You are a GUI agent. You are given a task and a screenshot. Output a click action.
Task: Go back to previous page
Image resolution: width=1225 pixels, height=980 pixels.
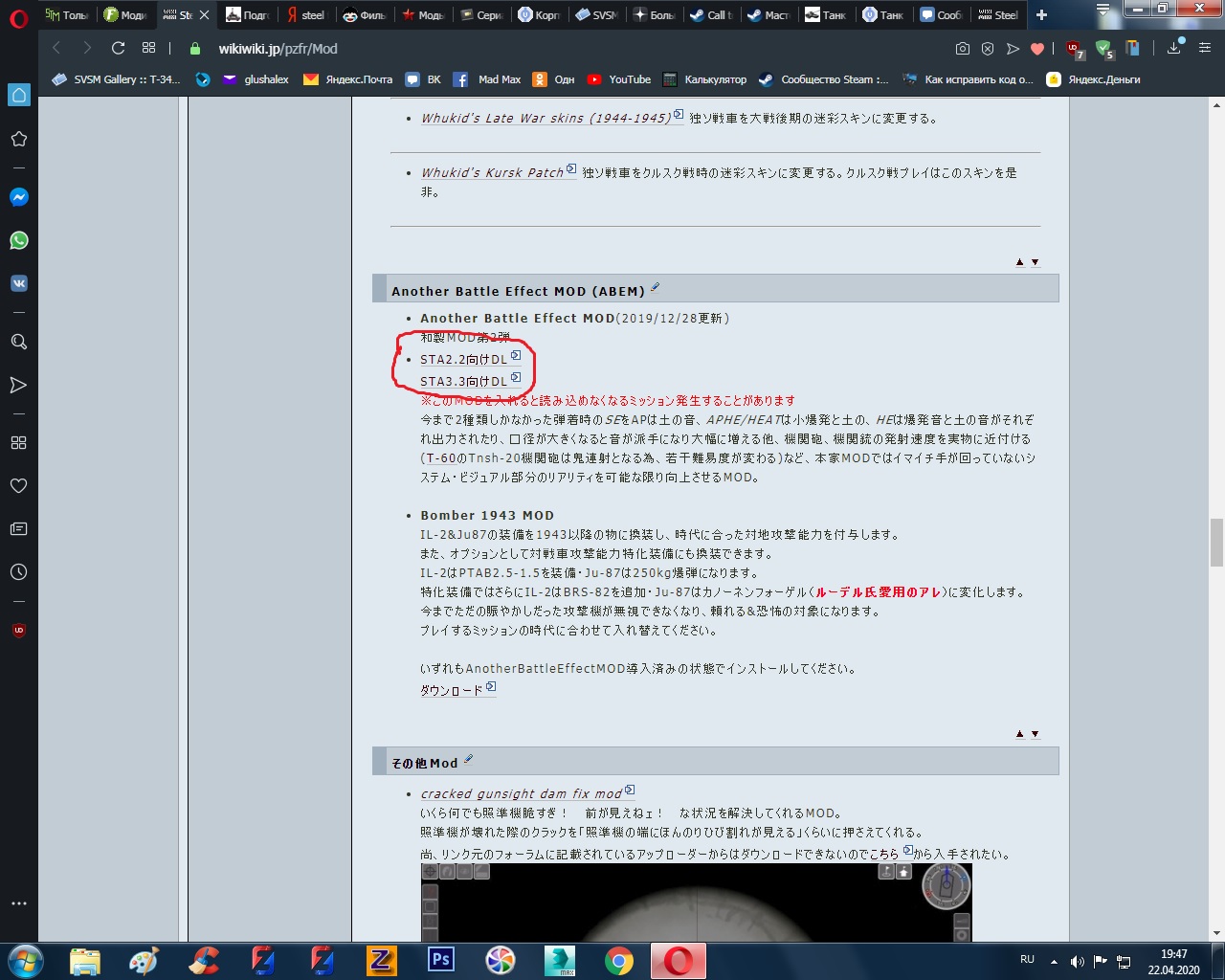pyautogui.click(x=56, y=48)
